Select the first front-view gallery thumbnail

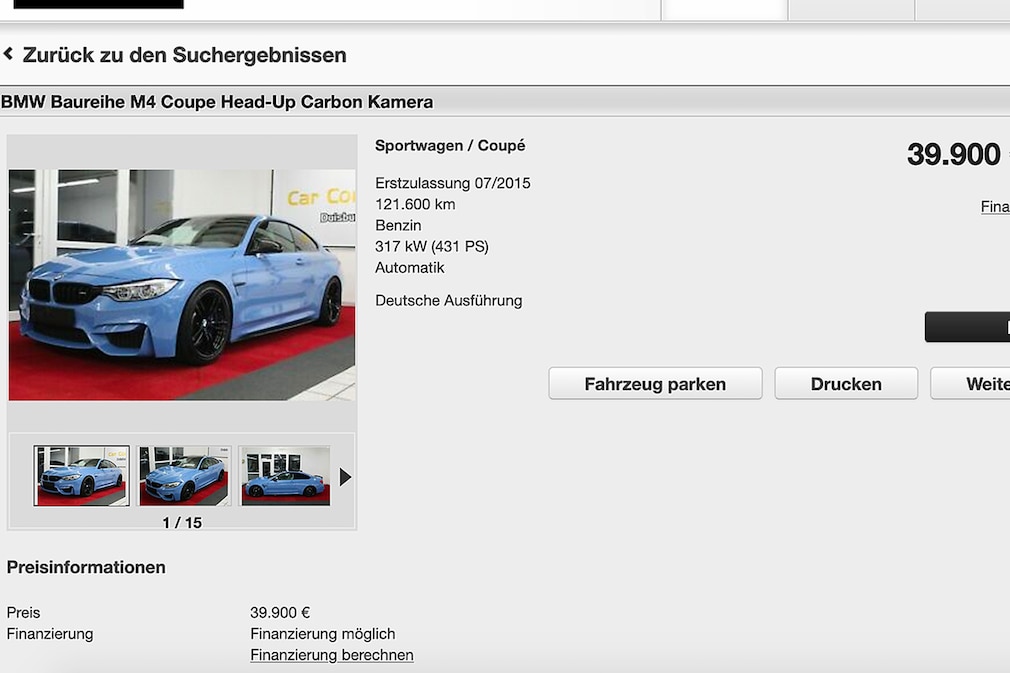(81, 476)
